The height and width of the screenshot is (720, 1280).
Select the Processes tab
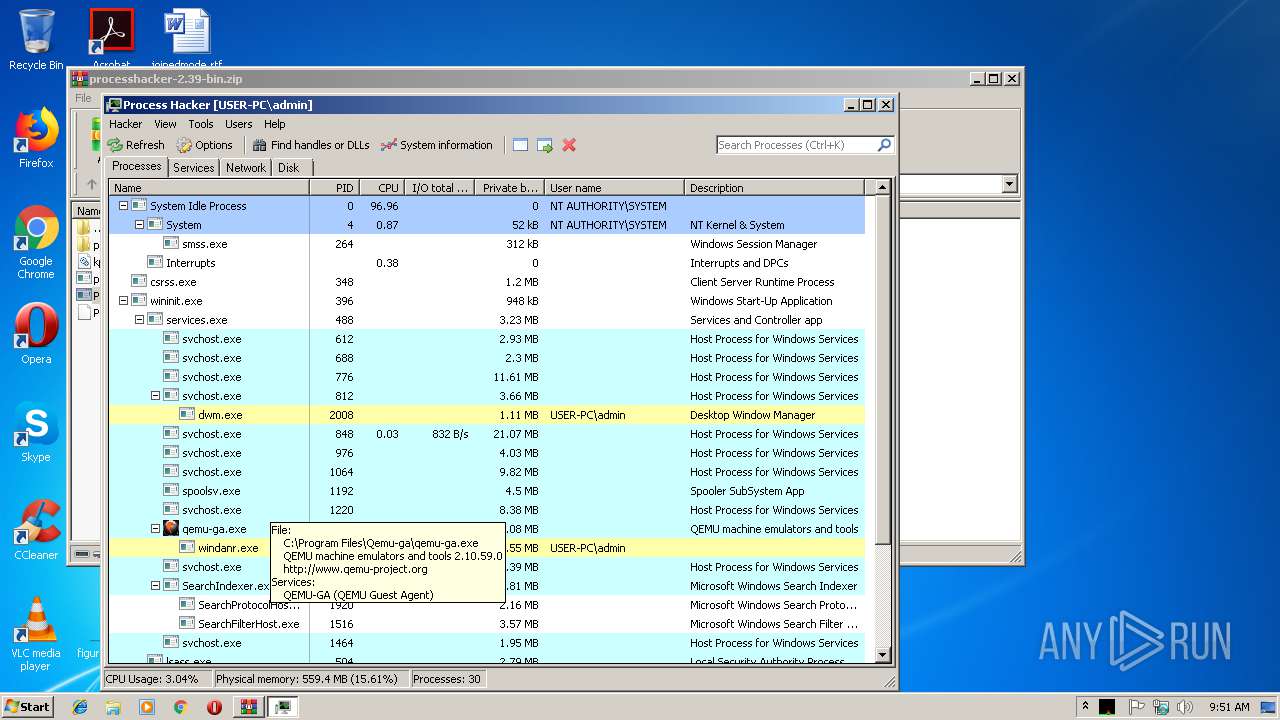point(137,167)
